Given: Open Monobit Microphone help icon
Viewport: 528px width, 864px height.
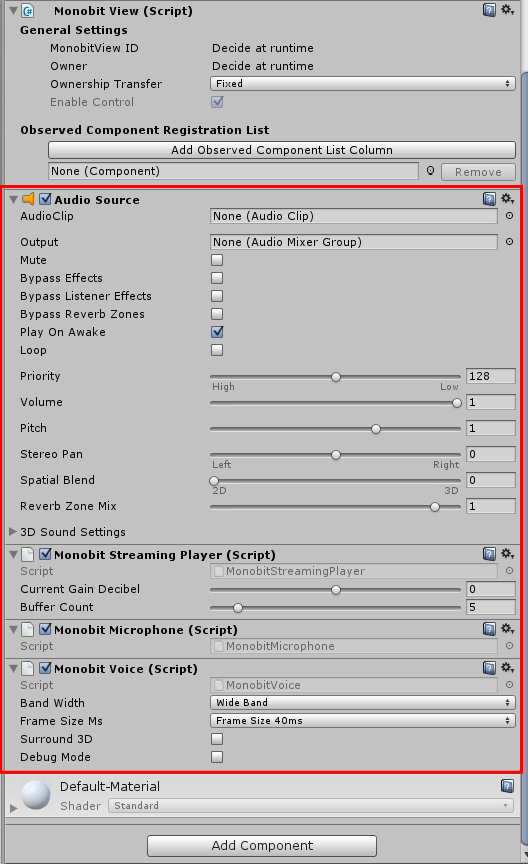Looking at the screenshot, I should click(x=489, y=629).
